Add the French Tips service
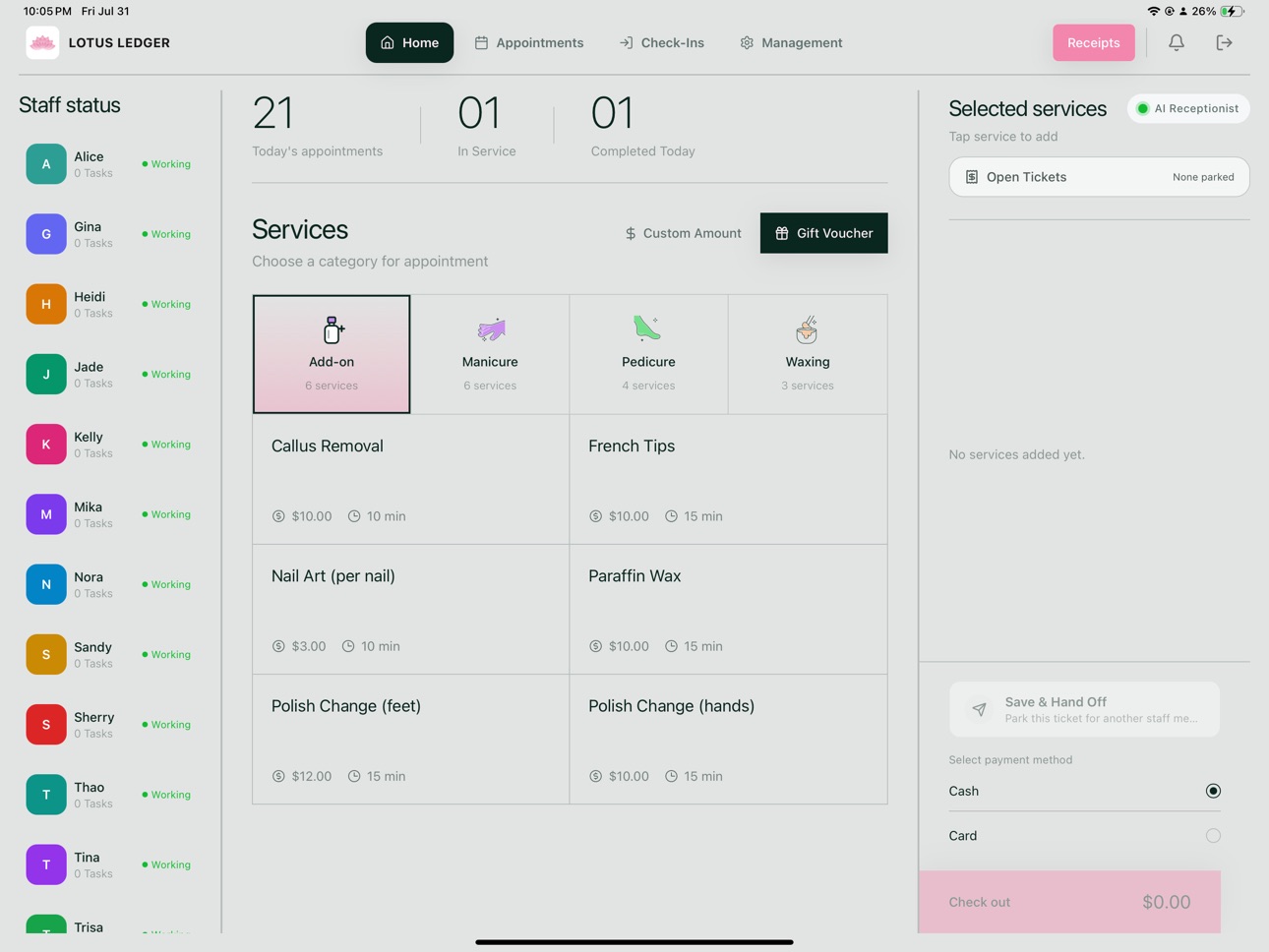The width and height of the screenshot is (1269, 952). pos(728,479)
